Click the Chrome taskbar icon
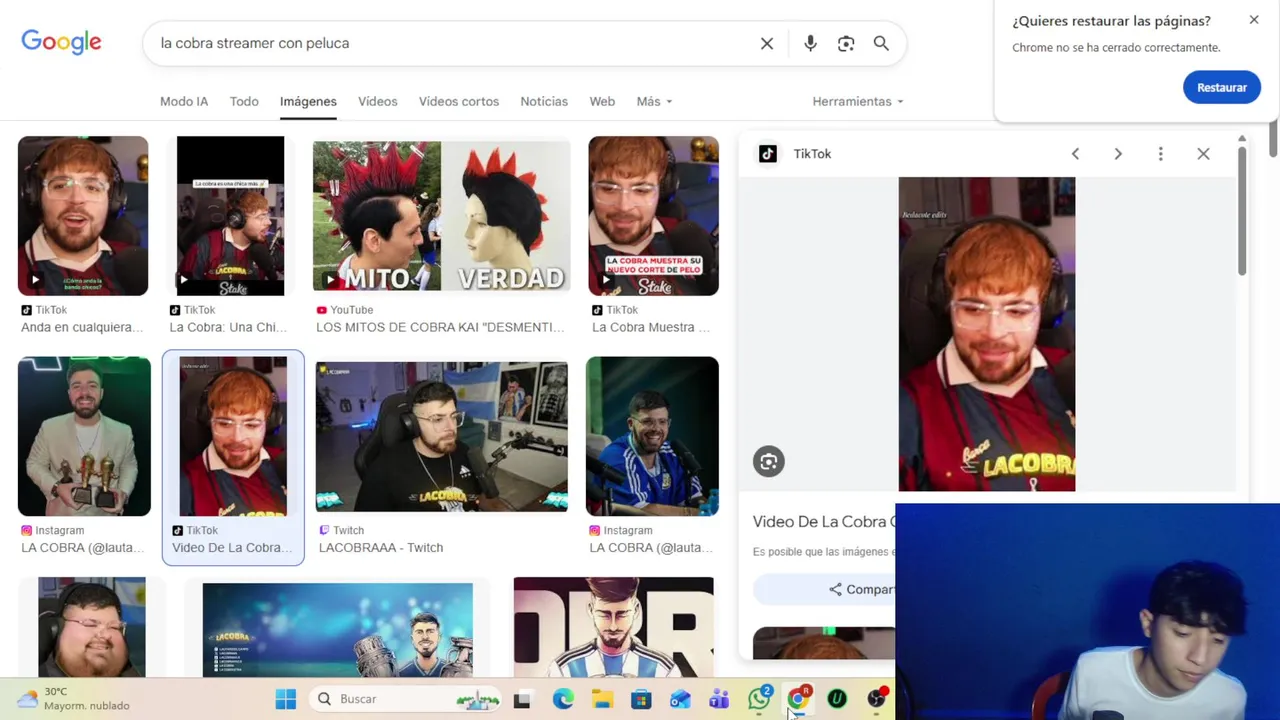 tap(798, 698)
